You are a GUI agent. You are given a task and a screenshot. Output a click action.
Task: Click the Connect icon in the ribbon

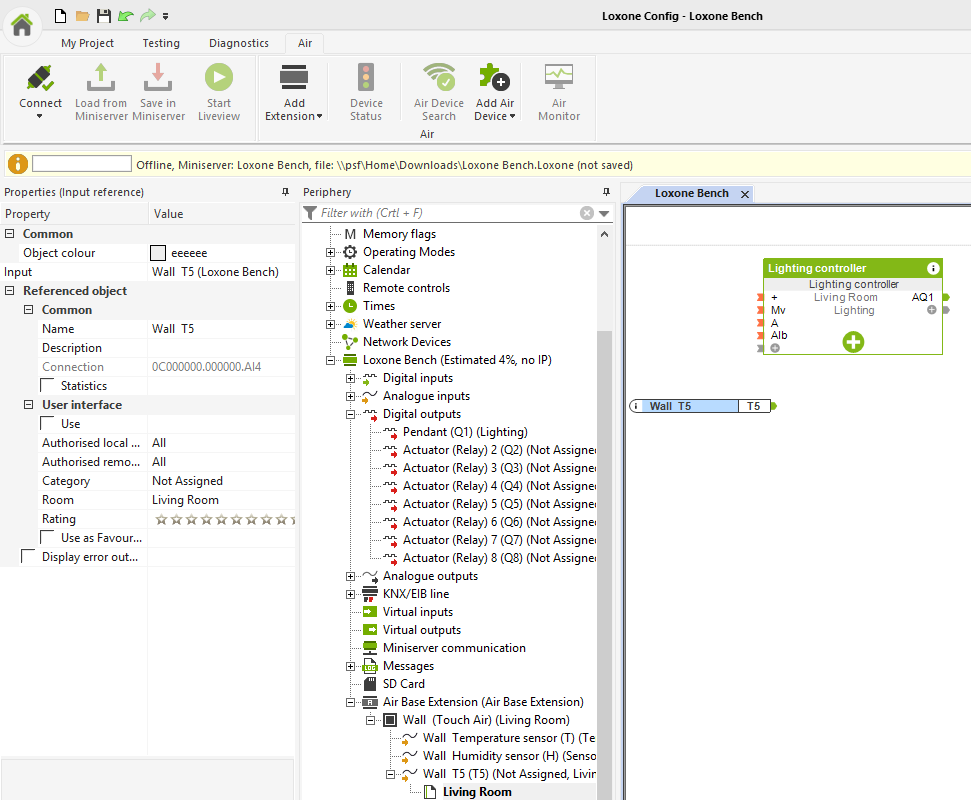(x=40, y=79)
